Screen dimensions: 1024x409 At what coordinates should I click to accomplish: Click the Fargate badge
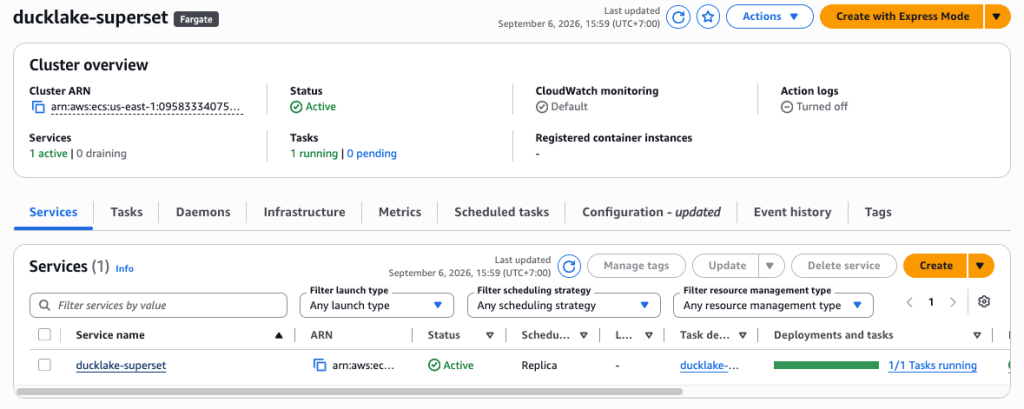(197, 18)
